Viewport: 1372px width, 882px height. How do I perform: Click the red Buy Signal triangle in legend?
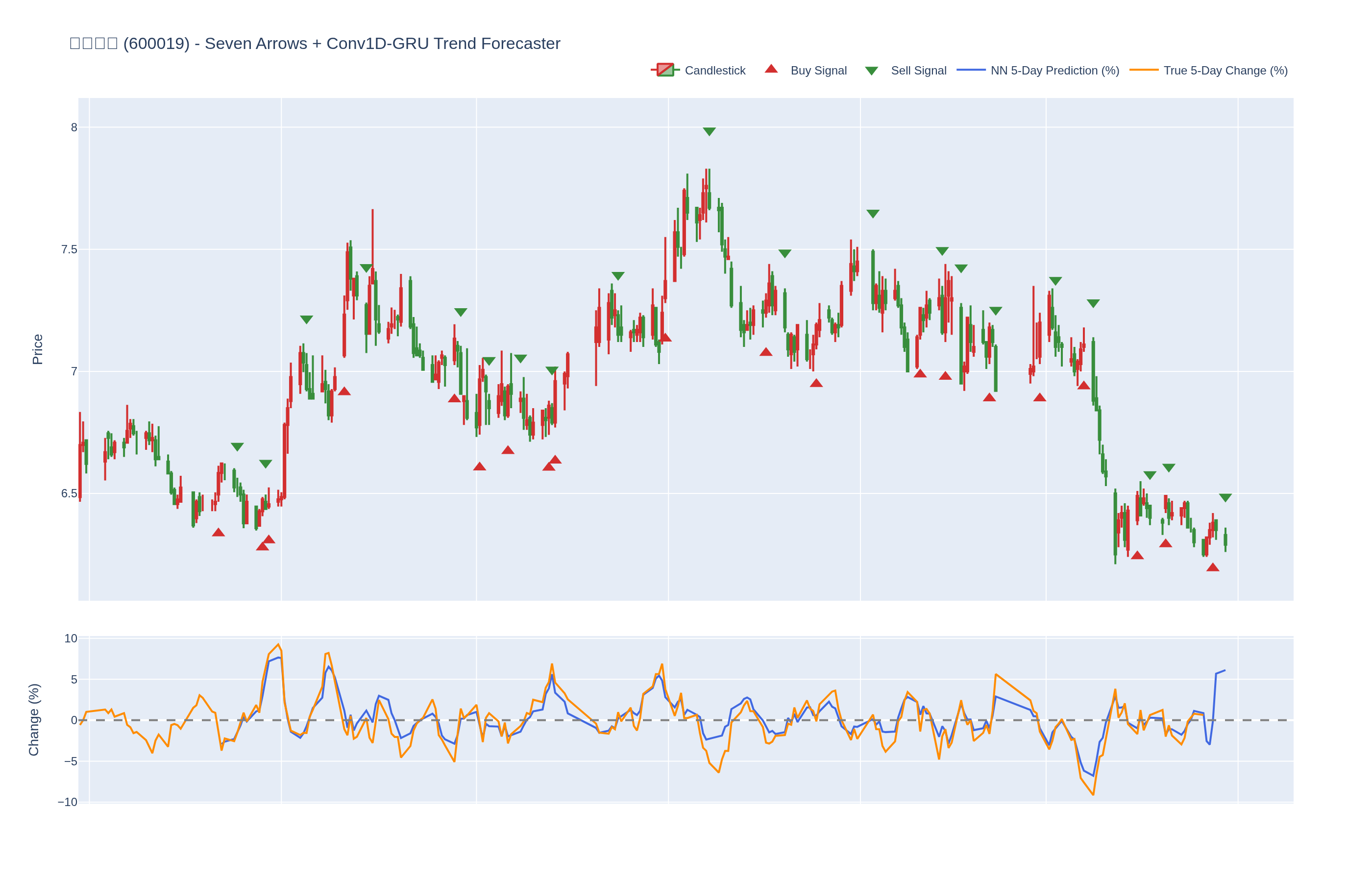click(x=771, y=69)
